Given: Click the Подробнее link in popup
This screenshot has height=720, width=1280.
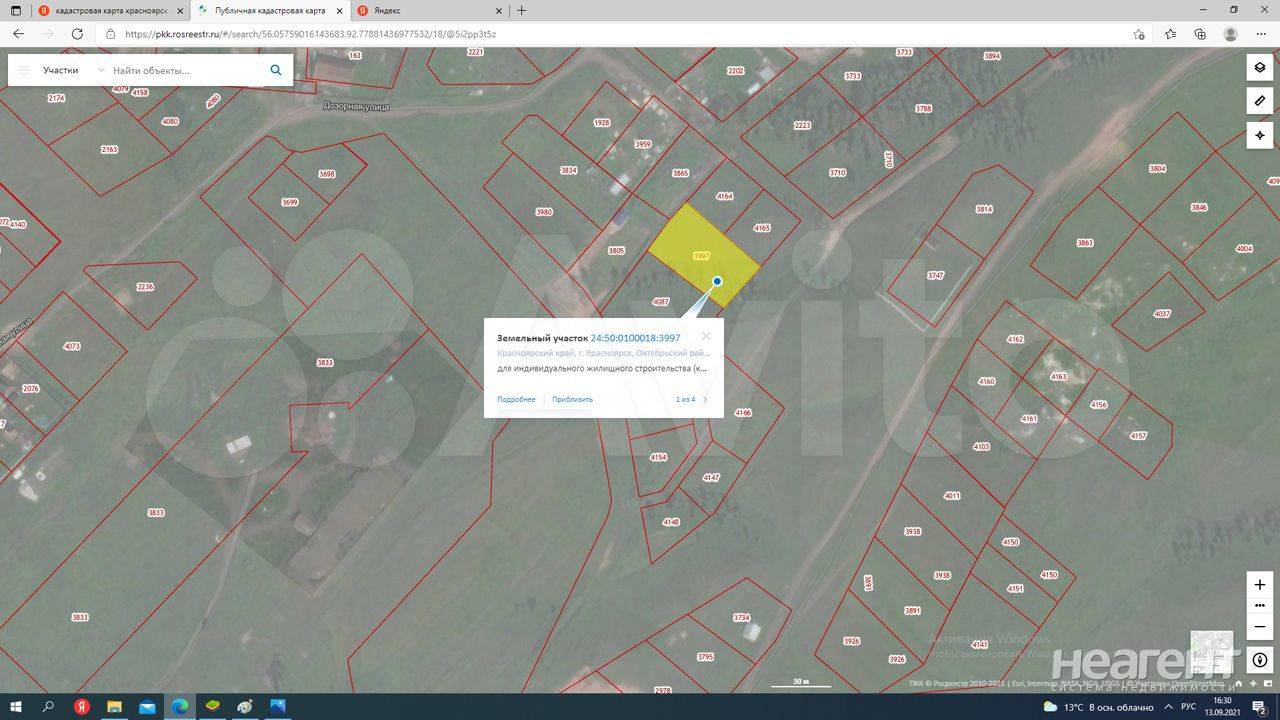Looking at the screenshot, I should coord(516,399).
